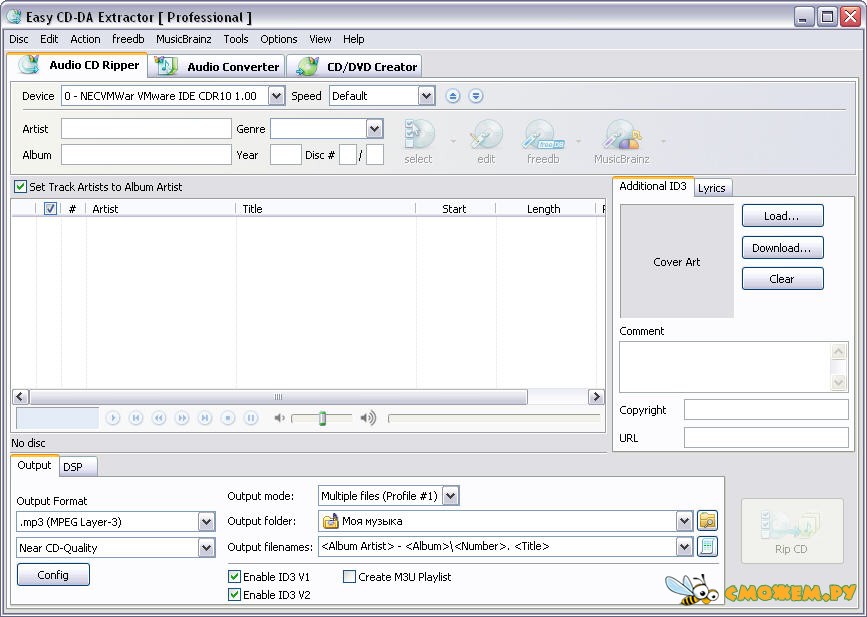Click the Album text field

(146, 155)
